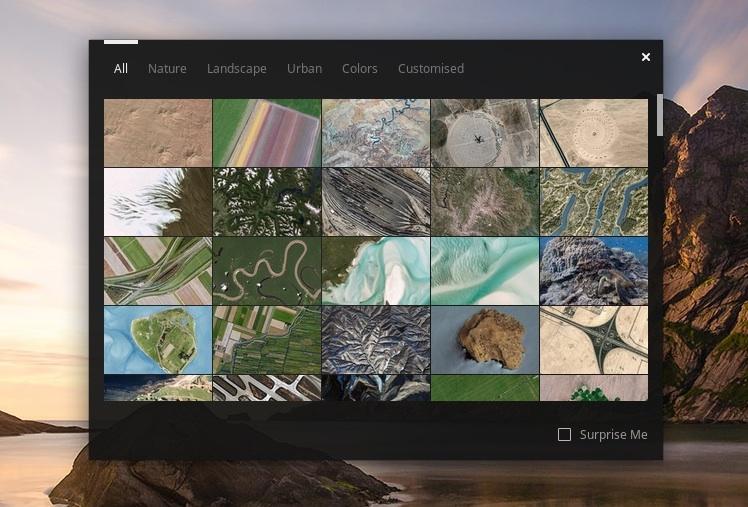Image resolution: width=748 pixels, height=507 pixels.
Task: Select the green striped farm plots wallpaper
Action: (267, 340)
